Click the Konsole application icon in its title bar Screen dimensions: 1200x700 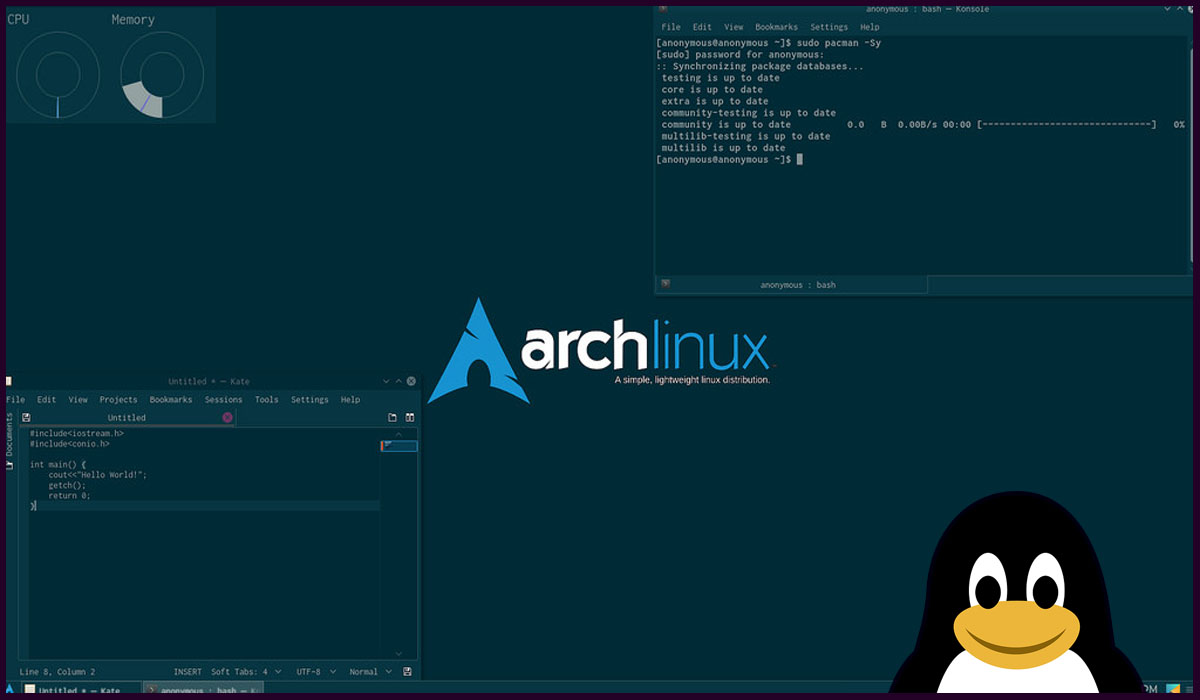tap(663, 9)
